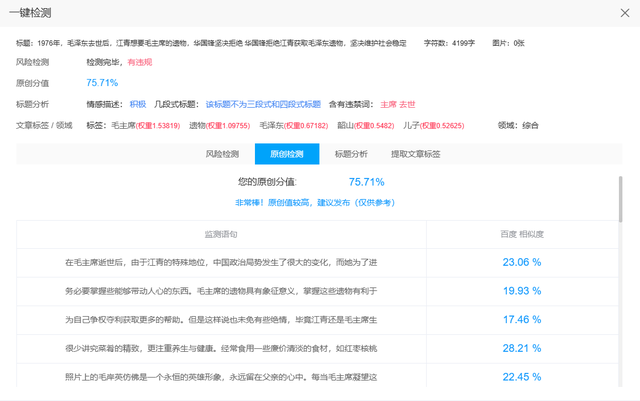Click the 领域: 综合 field text
640x401 pixels.
[x=518, y=125]
